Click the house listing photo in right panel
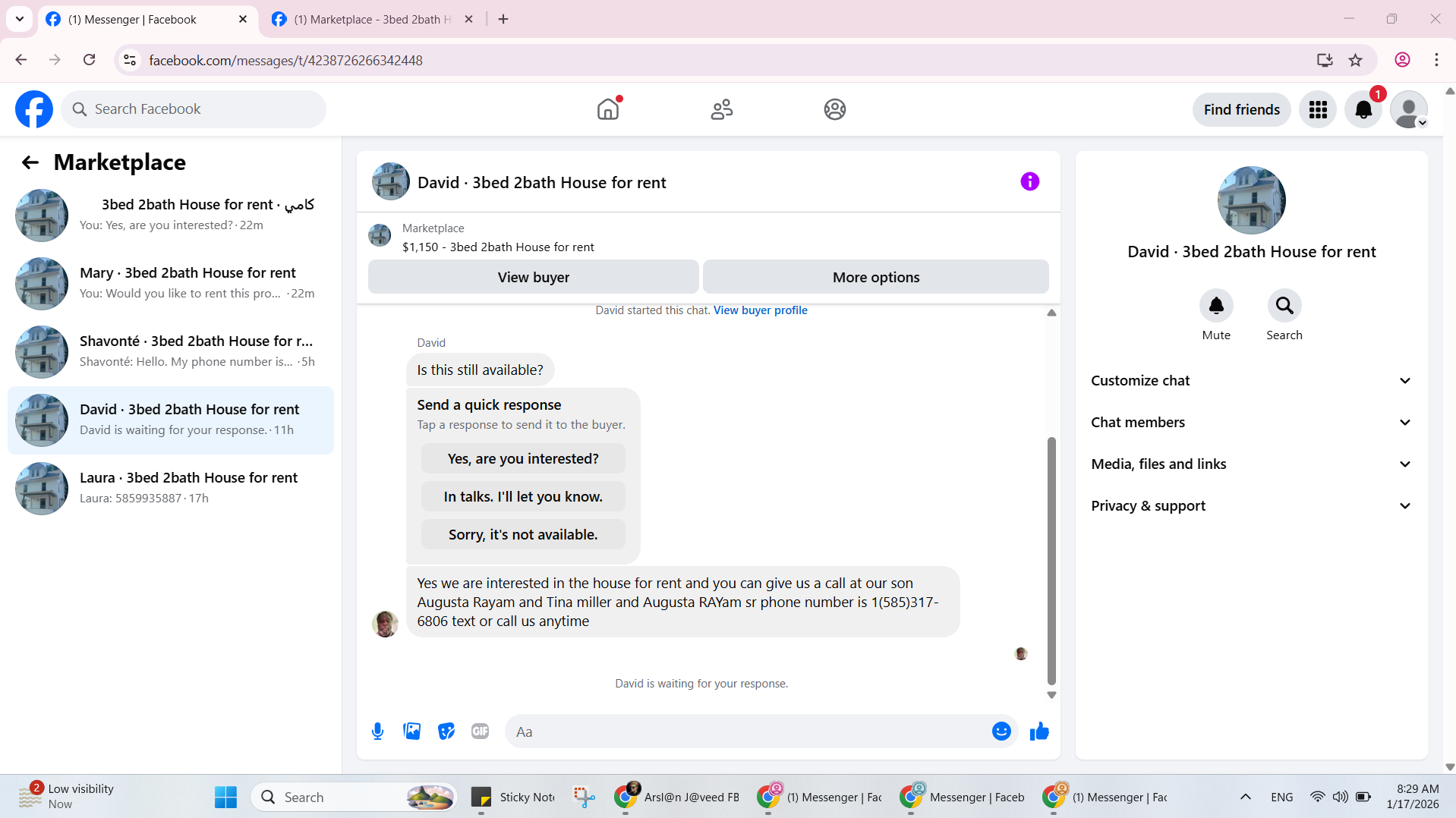The image size is (1456, 818). (x=1251, y=200)
